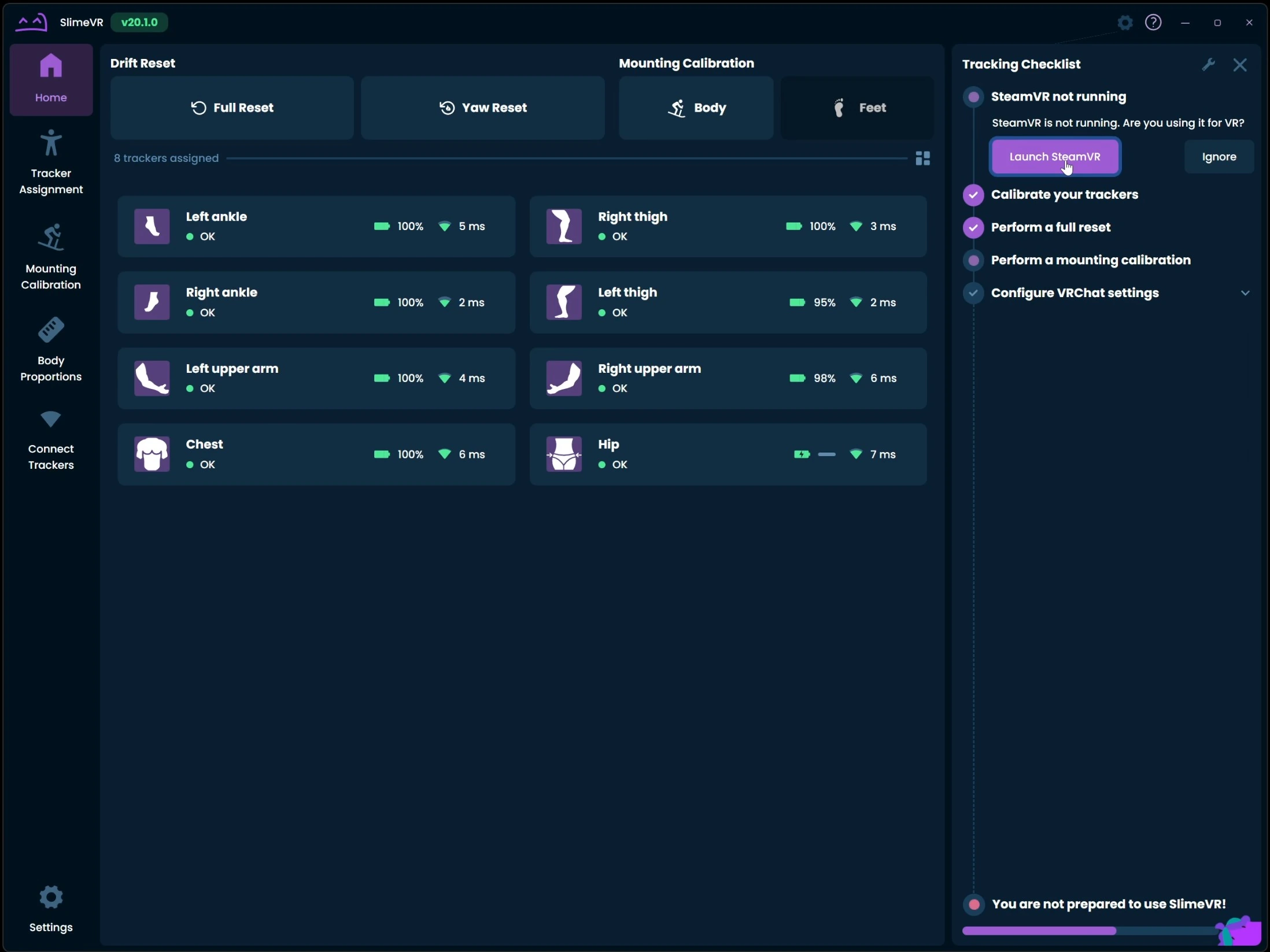Open the help question mark icon

tap(1153, 23)
